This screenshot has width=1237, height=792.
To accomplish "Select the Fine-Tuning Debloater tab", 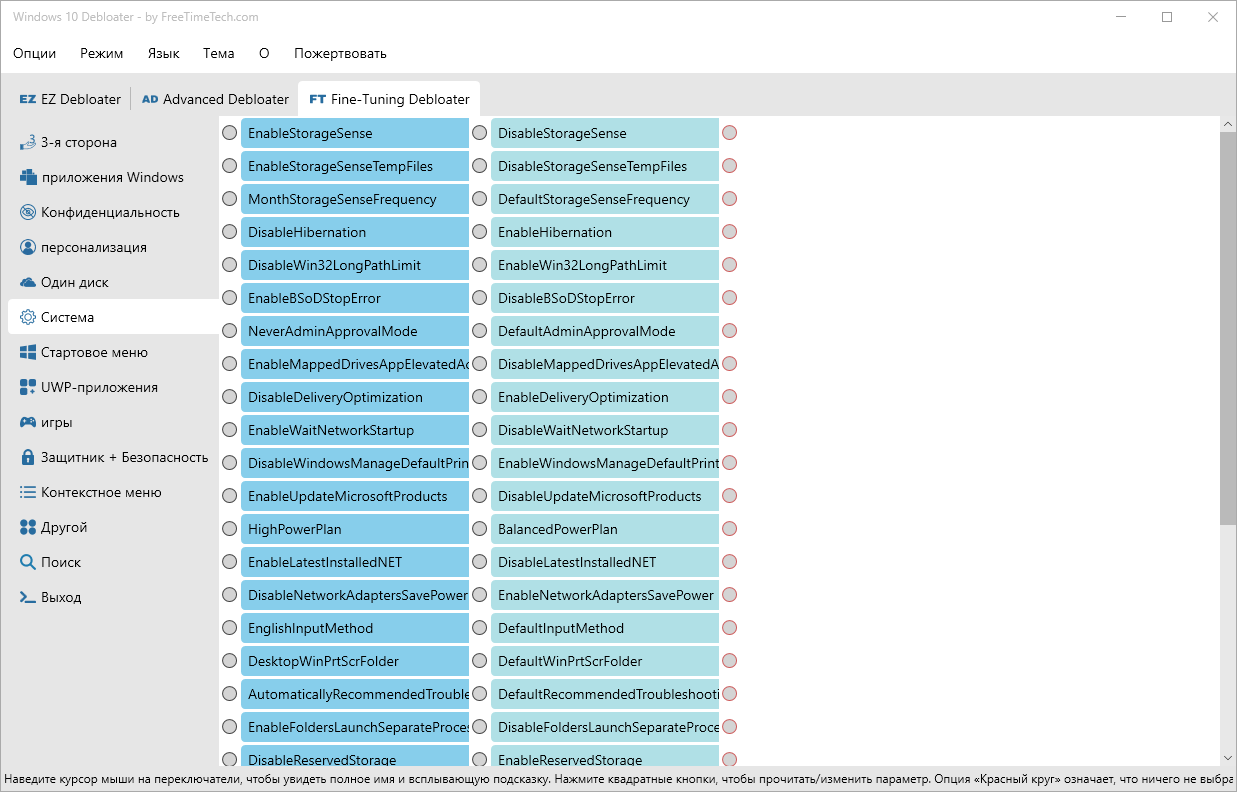I will point(389,99).
